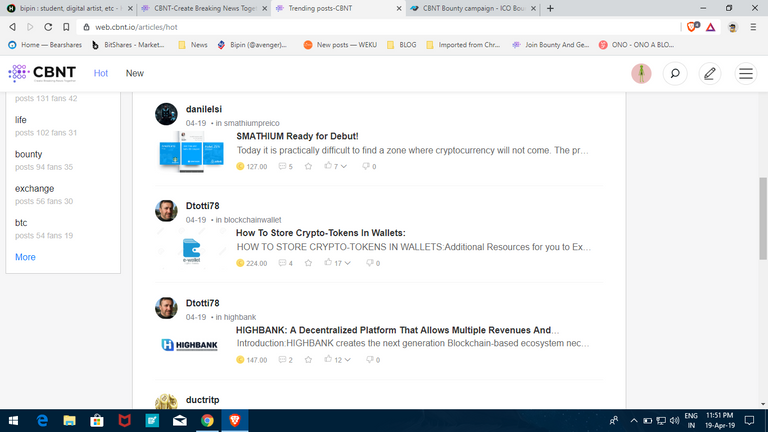Click coin reward icon on HIGHBANK post
Image resolution: width=768 pixels, height=432 pixels.
[240, 360]
